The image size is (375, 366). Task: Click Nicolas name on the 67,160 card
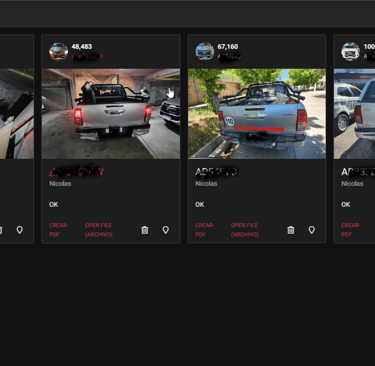pos(206,184)
